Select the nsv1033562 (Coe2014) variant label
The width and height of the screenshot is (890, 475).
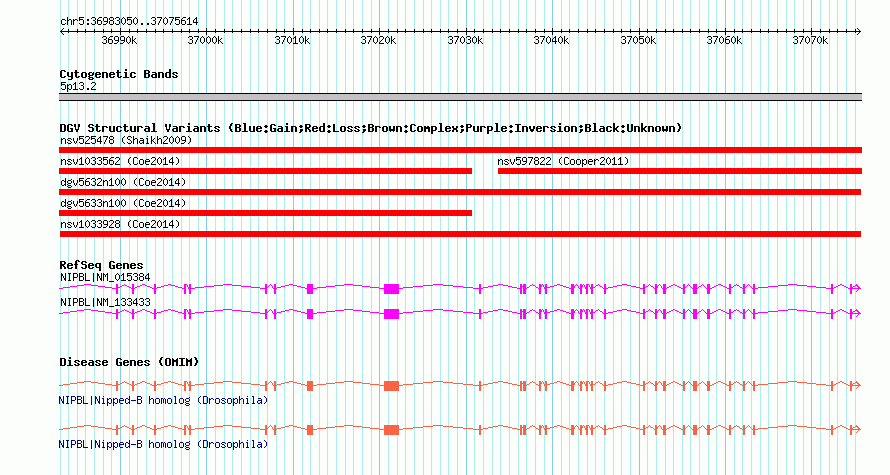[x=120, y=161]
